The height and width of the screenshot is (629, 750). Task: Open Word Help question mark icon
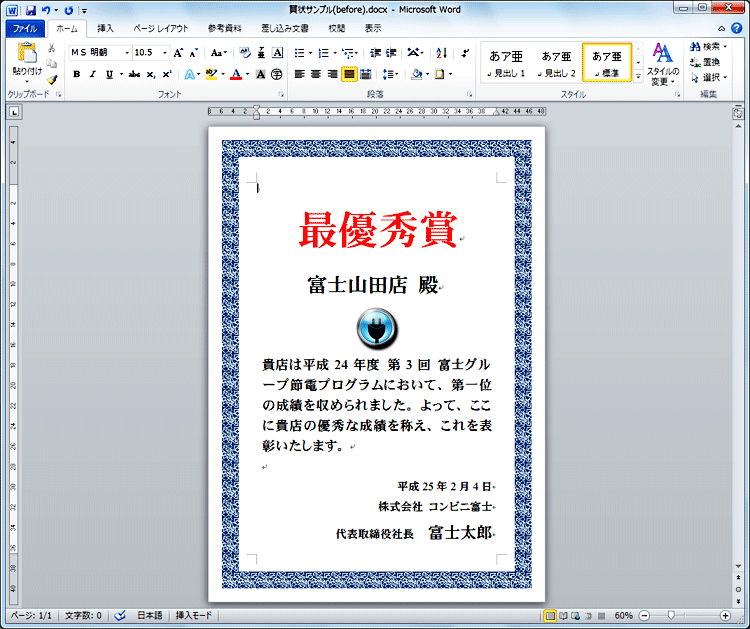(x=737, y=28)
